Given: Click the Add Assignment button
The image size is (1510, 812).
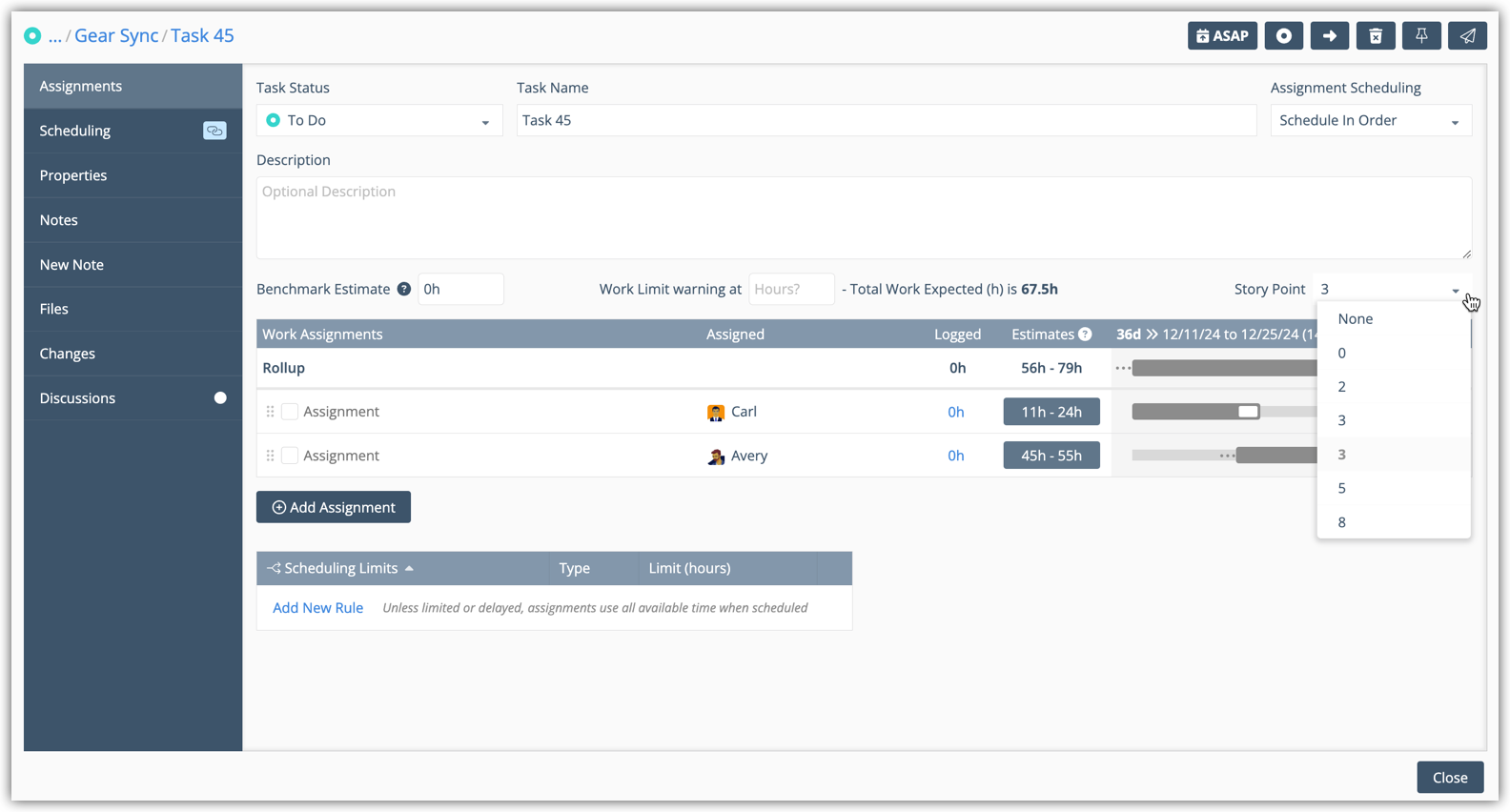Looking at the screenshot, I should [334, 507].
